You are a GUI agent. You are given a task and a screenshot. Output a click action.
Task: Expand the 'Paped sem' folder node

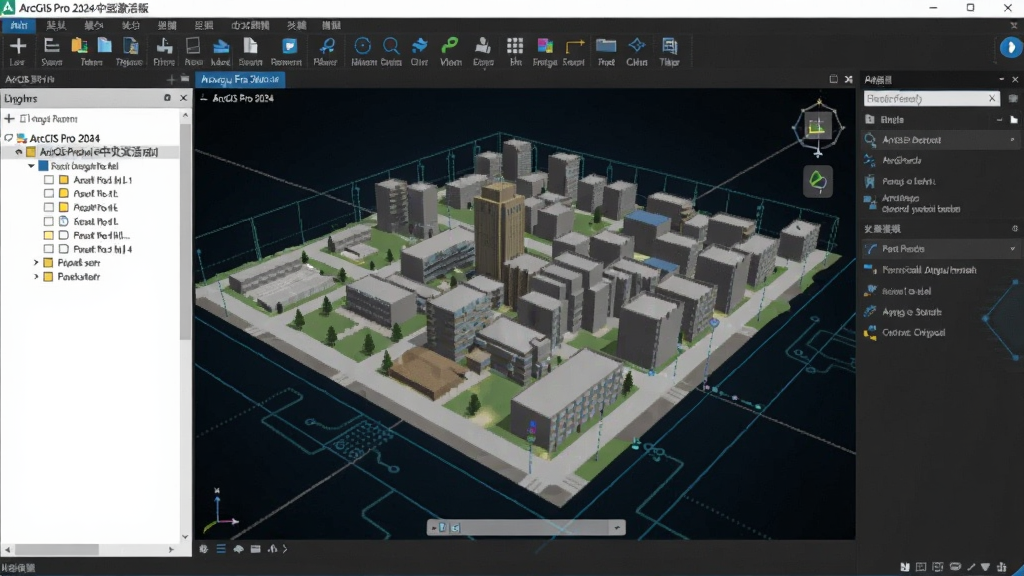click(x=36, y=263)
